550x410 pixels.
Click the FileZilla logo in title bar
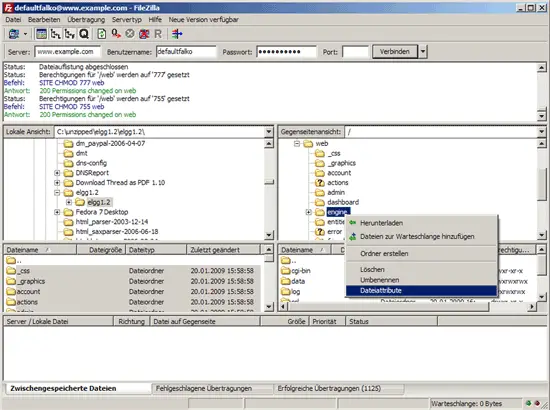(8, 8)
